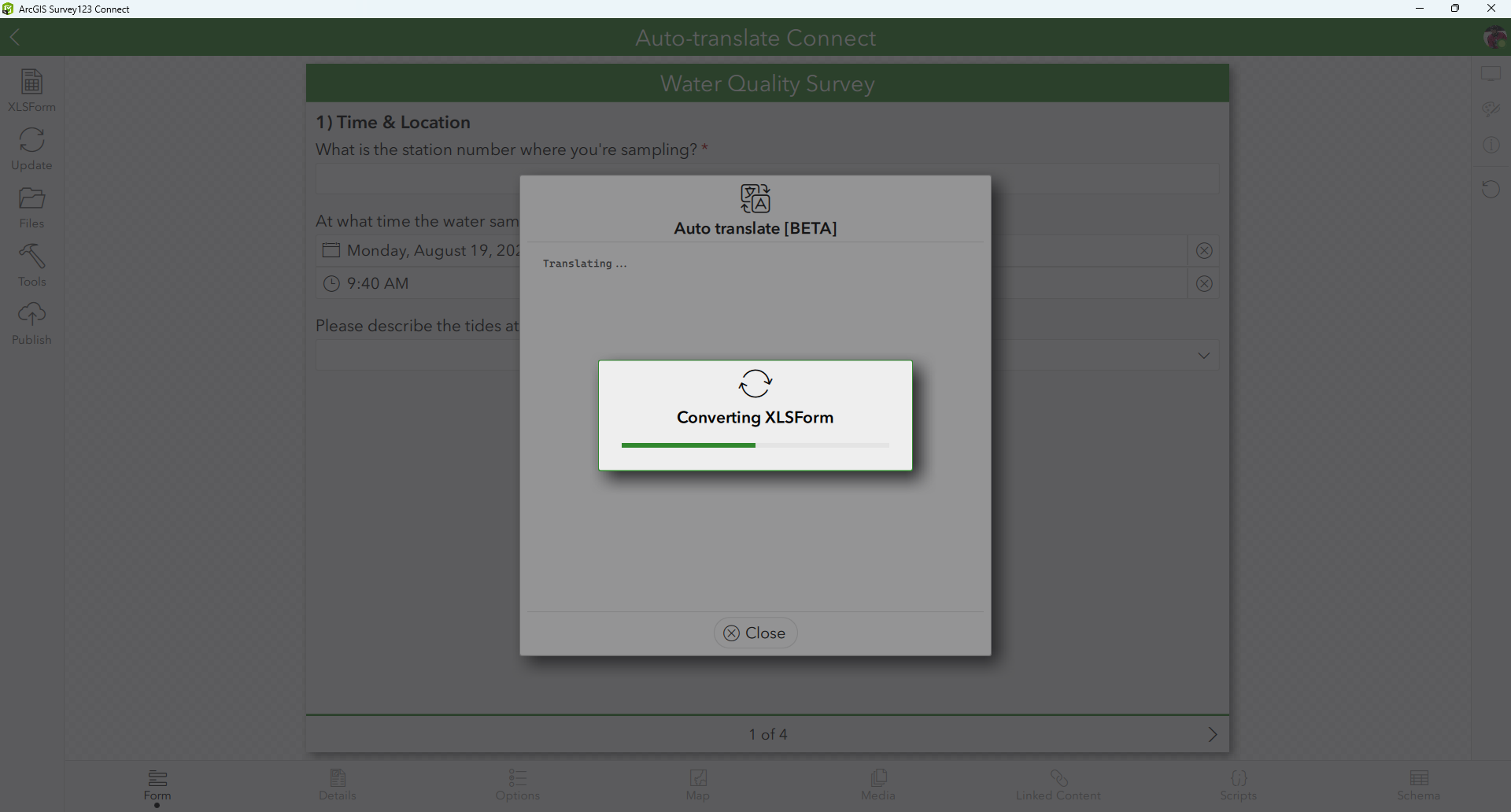Click the Auto translate dialog icon

click(x=755, y=199)
